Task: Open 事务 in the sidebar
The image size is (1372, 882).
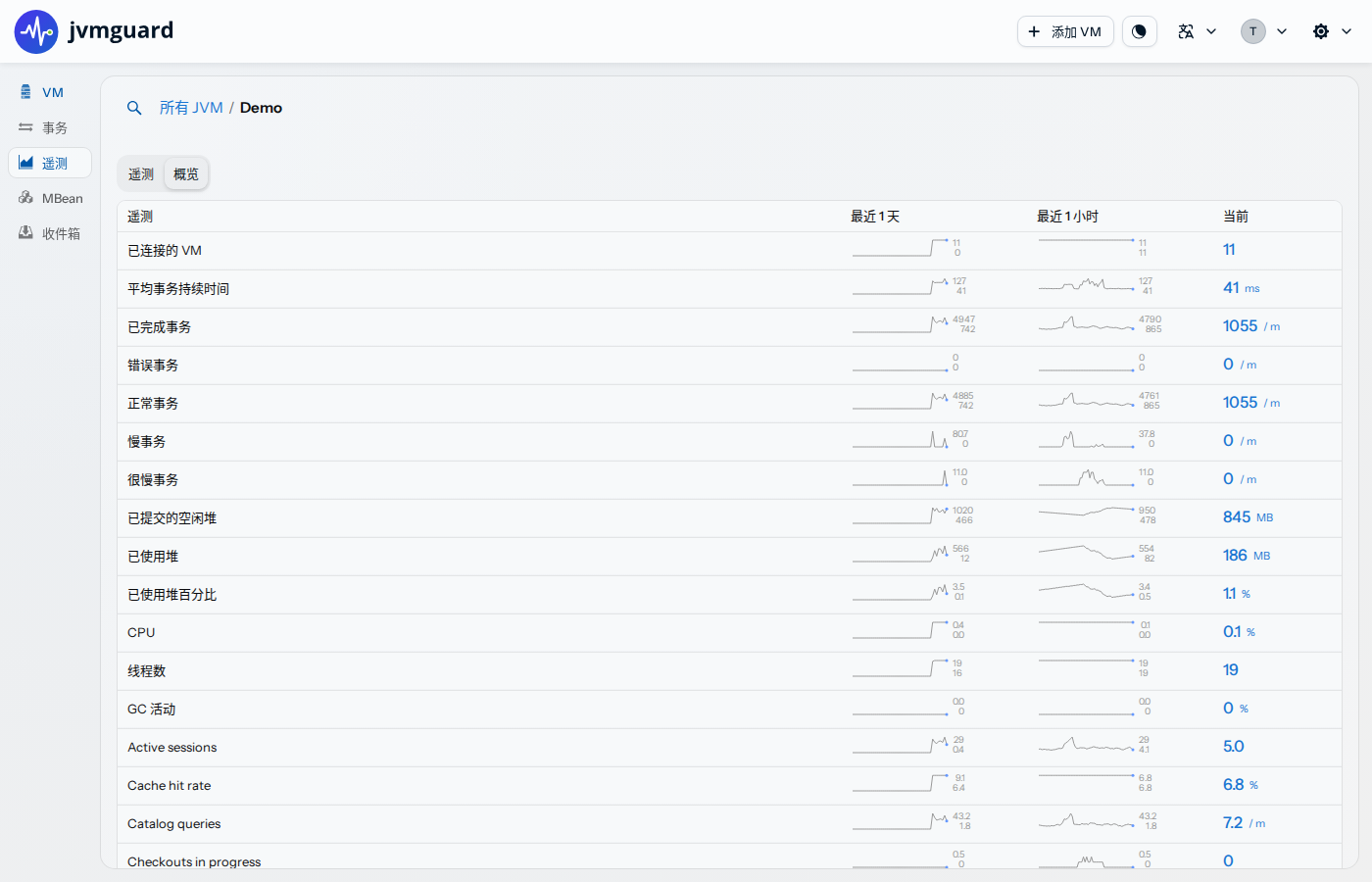Action: [50, 127]
